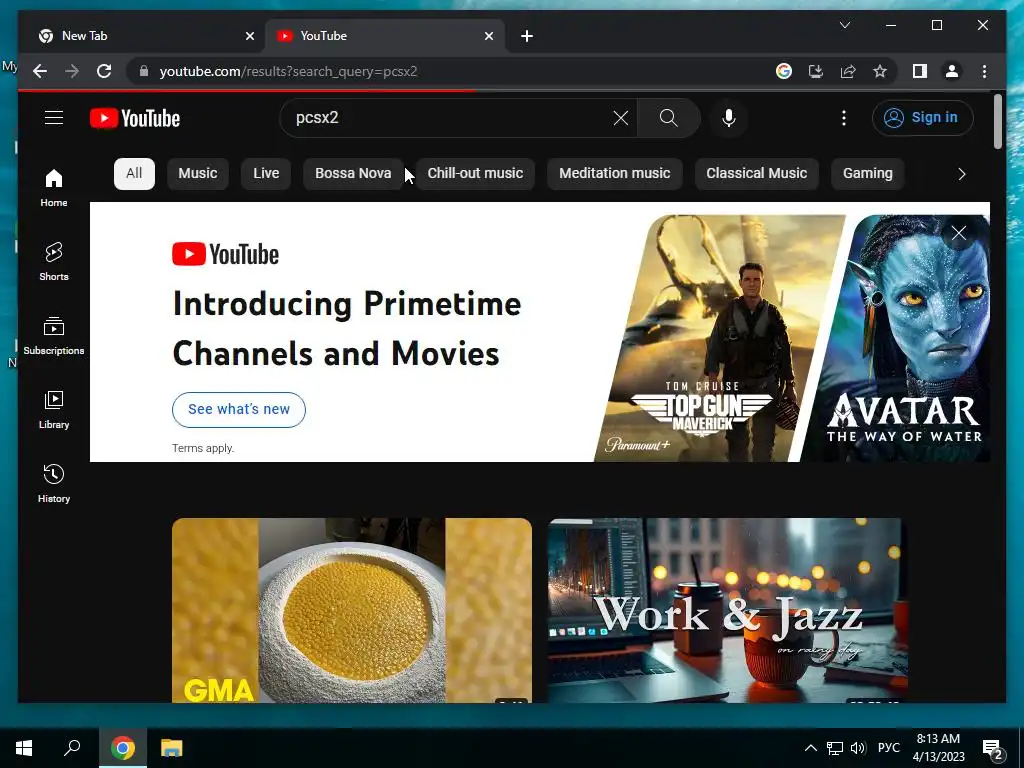
Task: Bookmark this tab with star
Action: click(x=880, y=71)
